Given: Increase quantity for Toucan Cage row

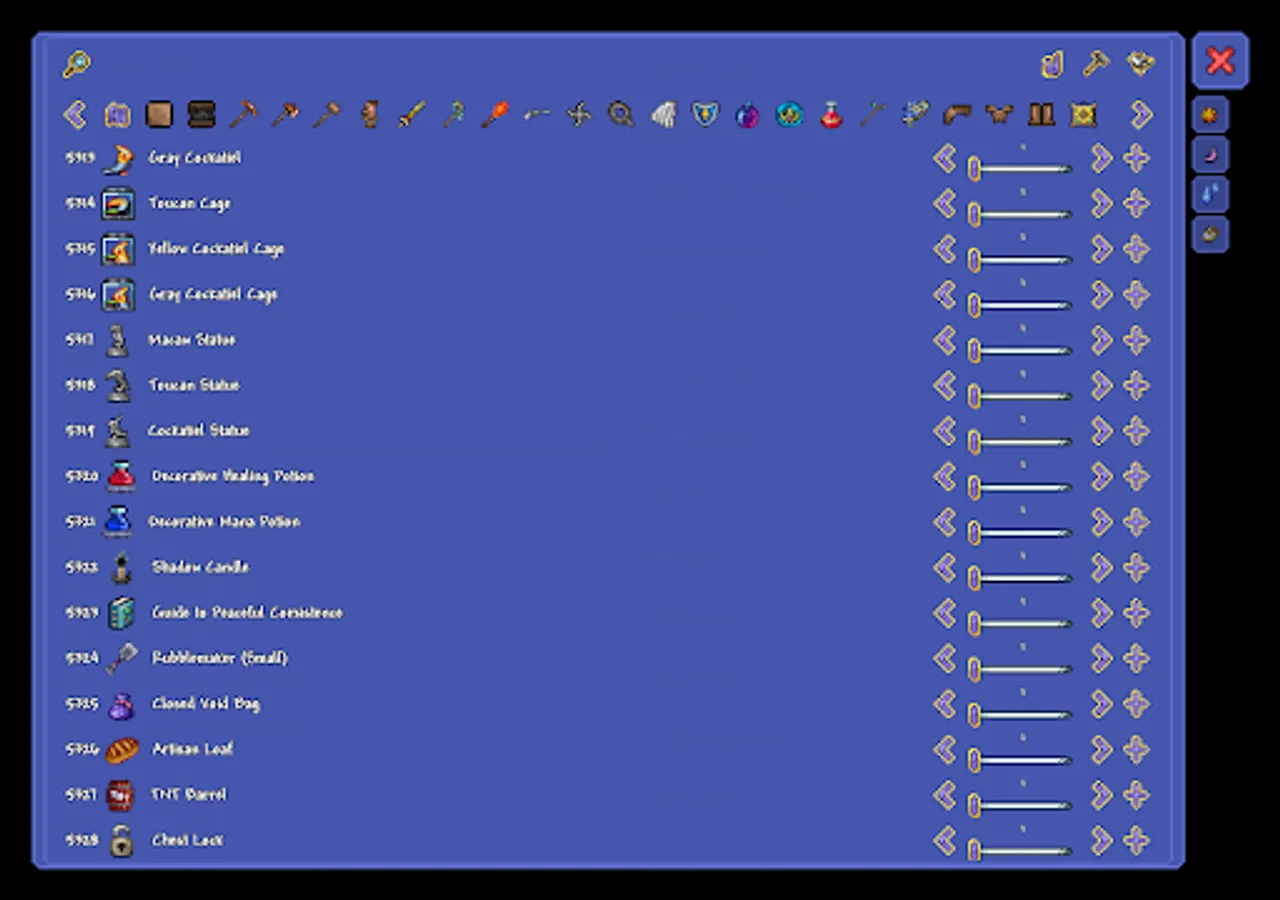Looking at the screenshot, I should (x=1101, y=204).
